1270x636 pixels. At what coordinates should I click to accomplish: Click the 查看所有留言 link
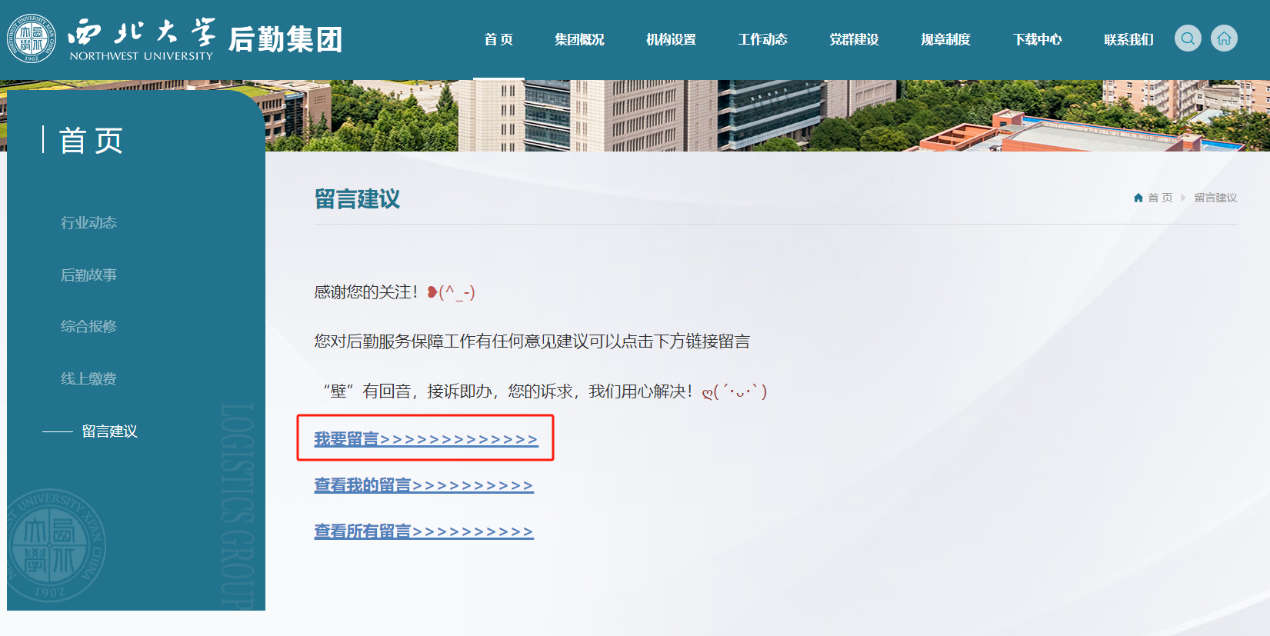point(423,532)
